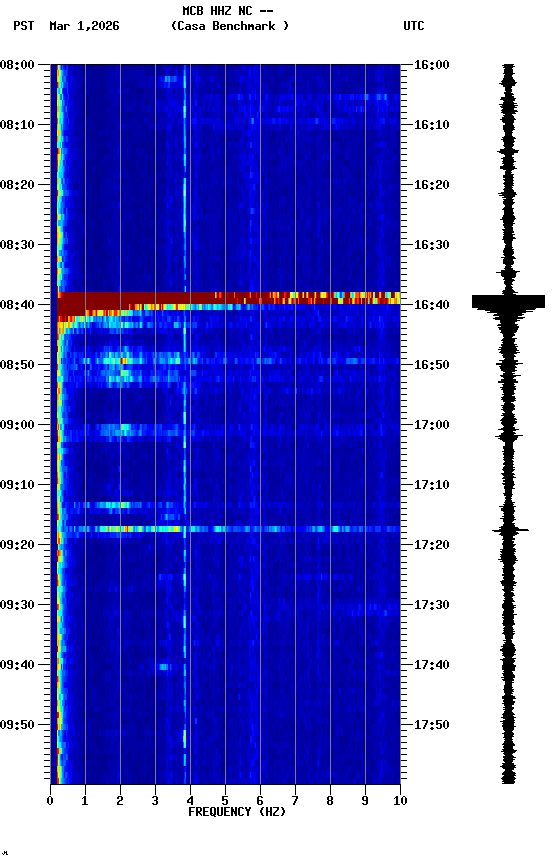Click the large amplitude spike on the seismogram trace
552x864 pixels.
[508, 301]
